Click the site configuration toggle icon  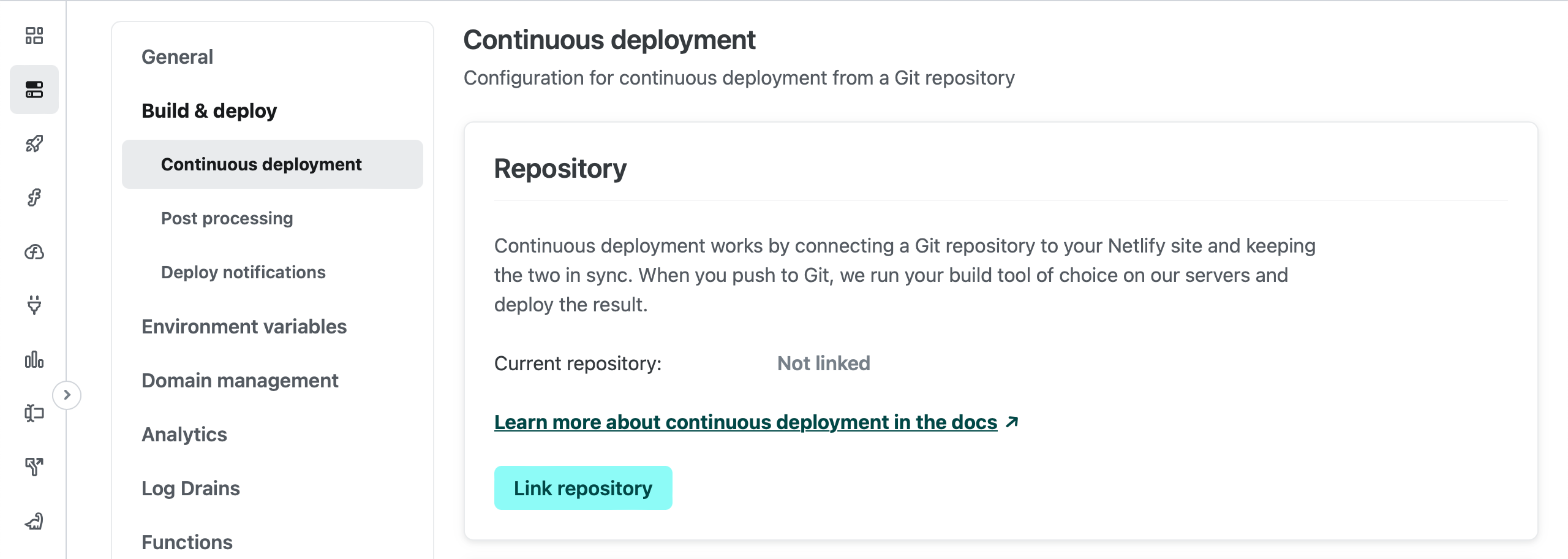(34, 89)
